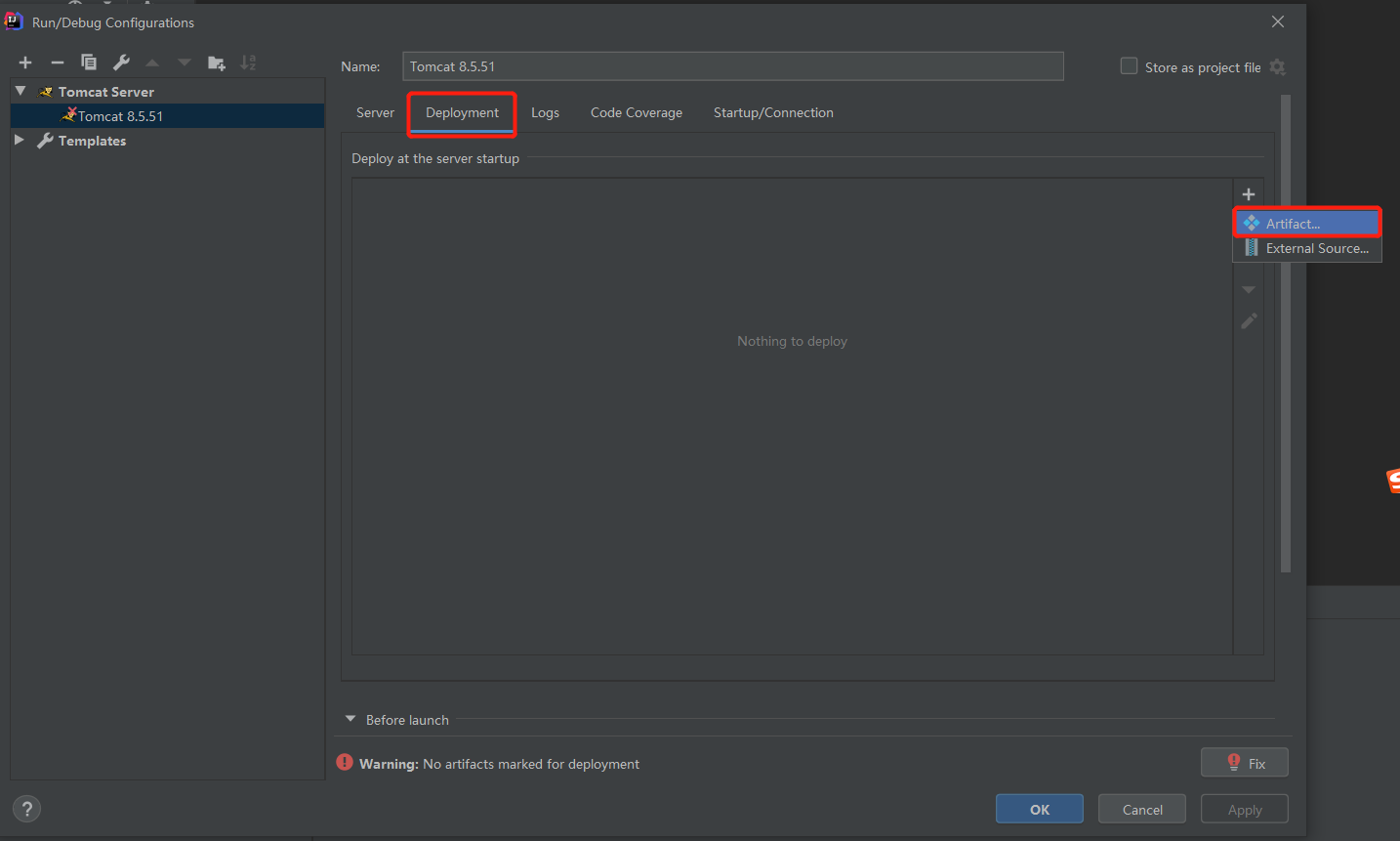Collapse the Before launch section

(x=350, y=719)
